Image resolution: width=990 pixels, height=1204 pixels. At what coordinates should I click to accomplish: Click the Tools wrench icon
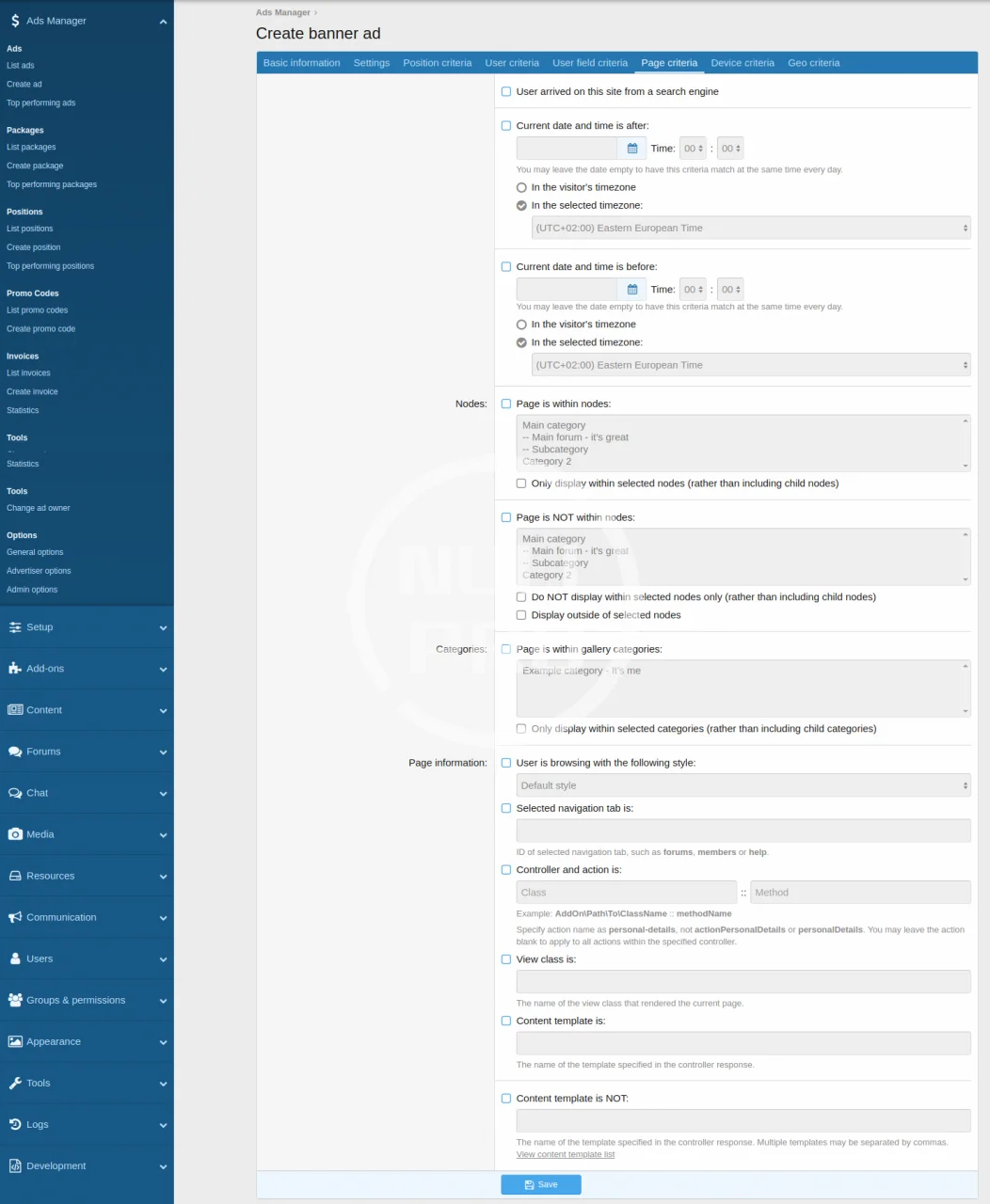(x=15, y=1083)
